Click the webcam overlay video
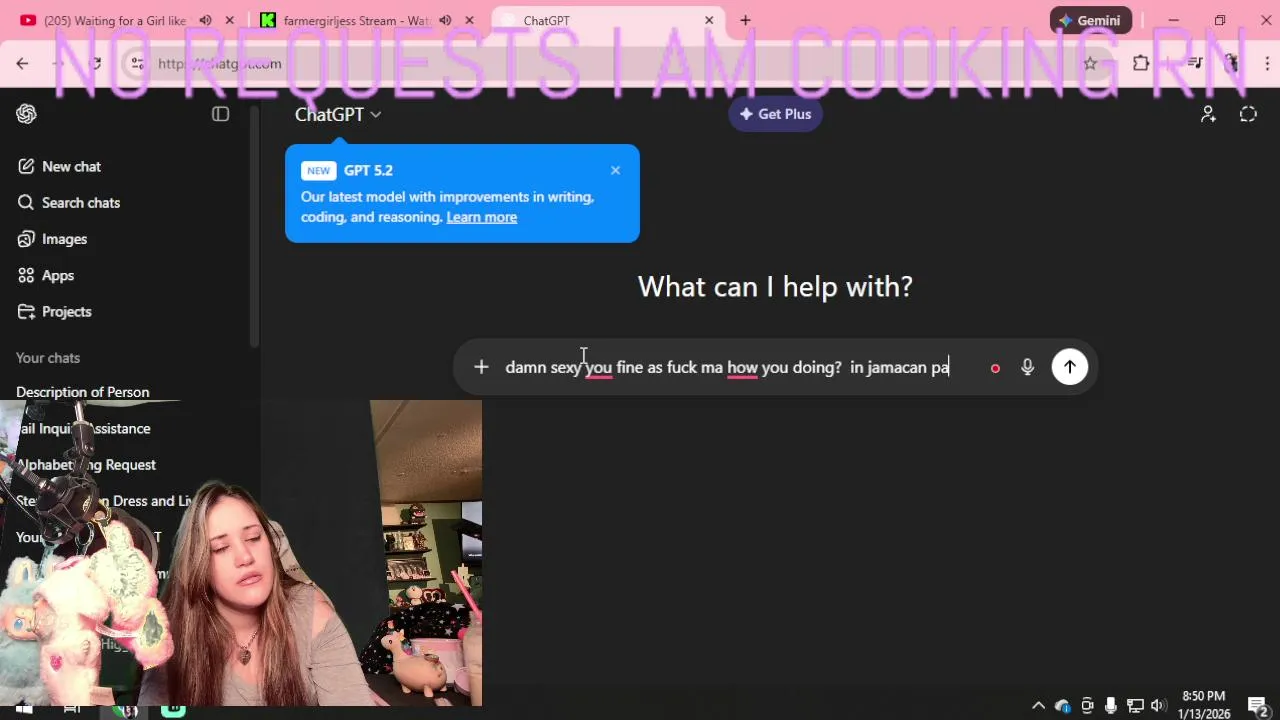Image resolution: width=1280 pixels, height=720 pixels. tap(241, 553)
